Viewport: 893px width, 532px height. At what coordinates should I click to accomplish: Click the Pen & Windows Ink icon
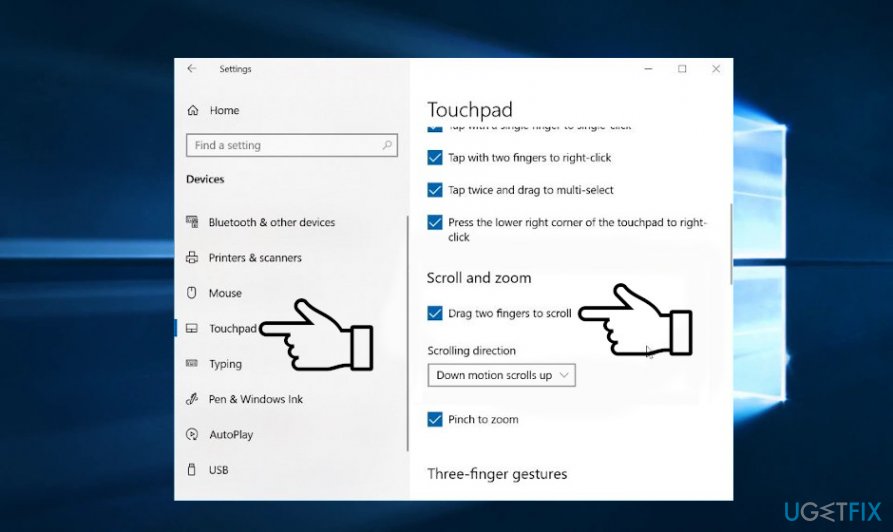192,399
